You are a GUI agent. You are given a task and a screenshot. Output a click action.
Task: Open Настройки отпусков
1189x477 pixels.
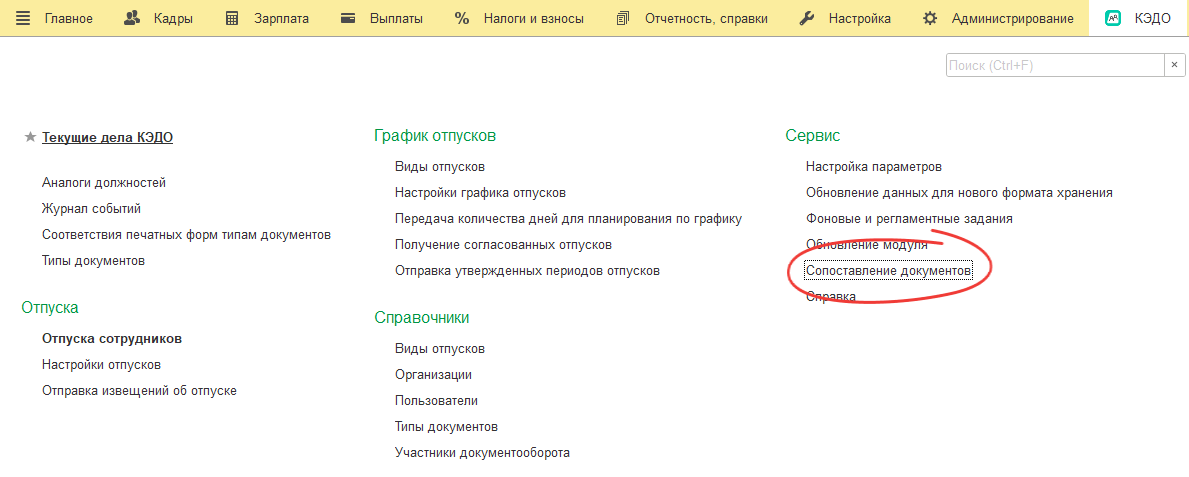coord(102,365)
